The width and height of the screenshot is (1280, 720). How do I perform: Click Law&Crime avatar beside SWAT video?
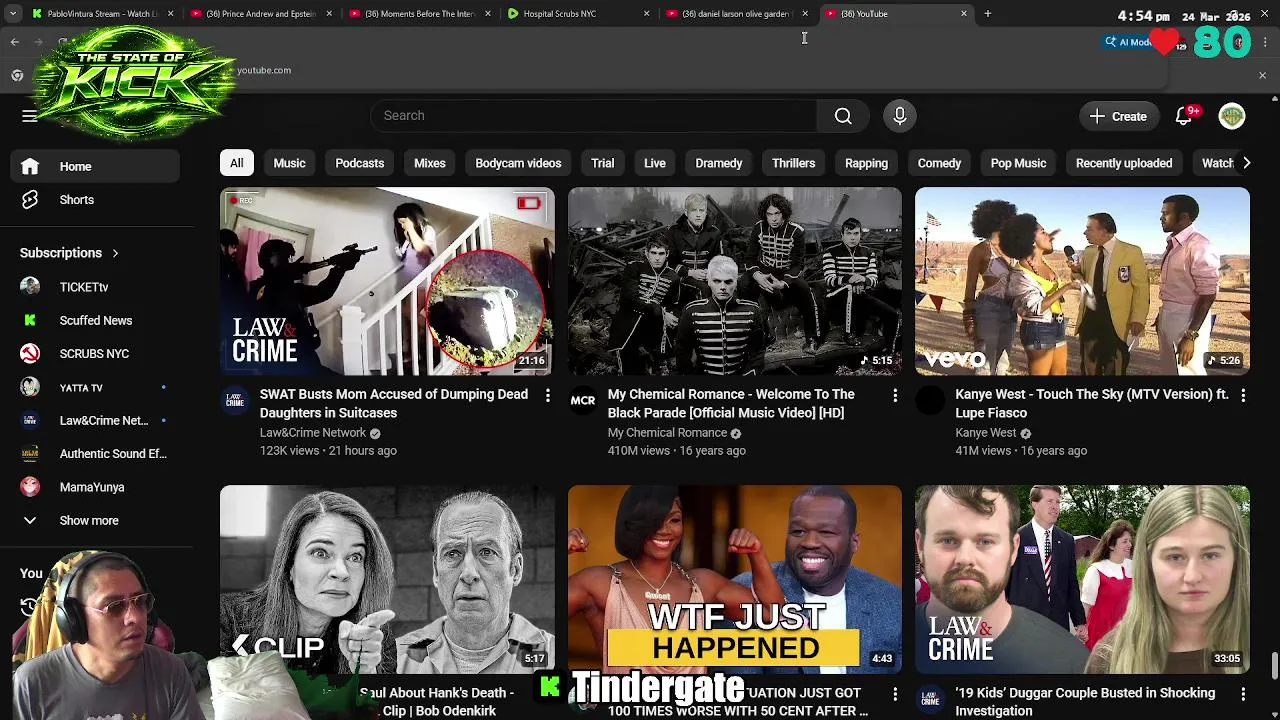tap(235, 400)
